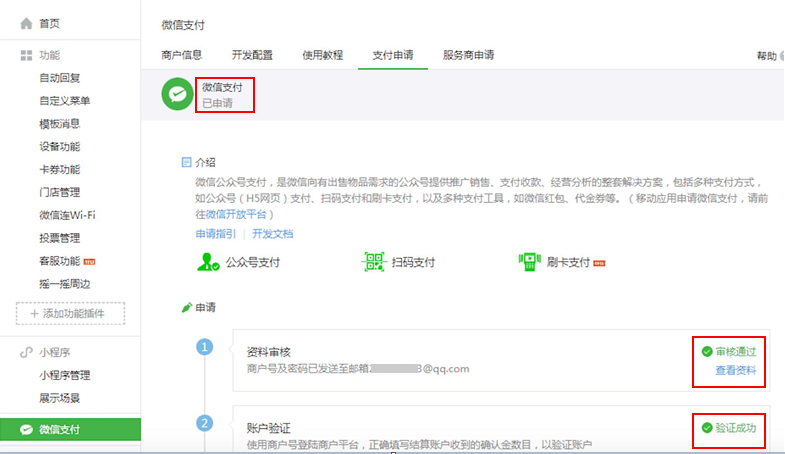
Task: Open 自定义菜单 in the sidebar
Action: click(x=65, y=101)
